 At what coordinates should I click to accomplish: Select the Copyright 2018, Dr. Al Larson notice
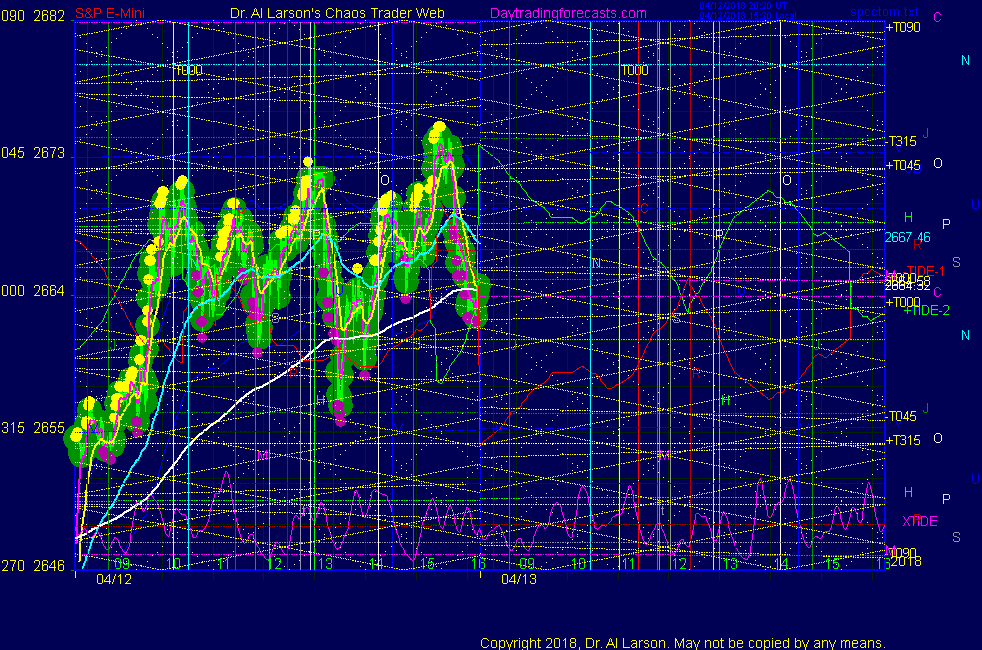pos(683,643)
